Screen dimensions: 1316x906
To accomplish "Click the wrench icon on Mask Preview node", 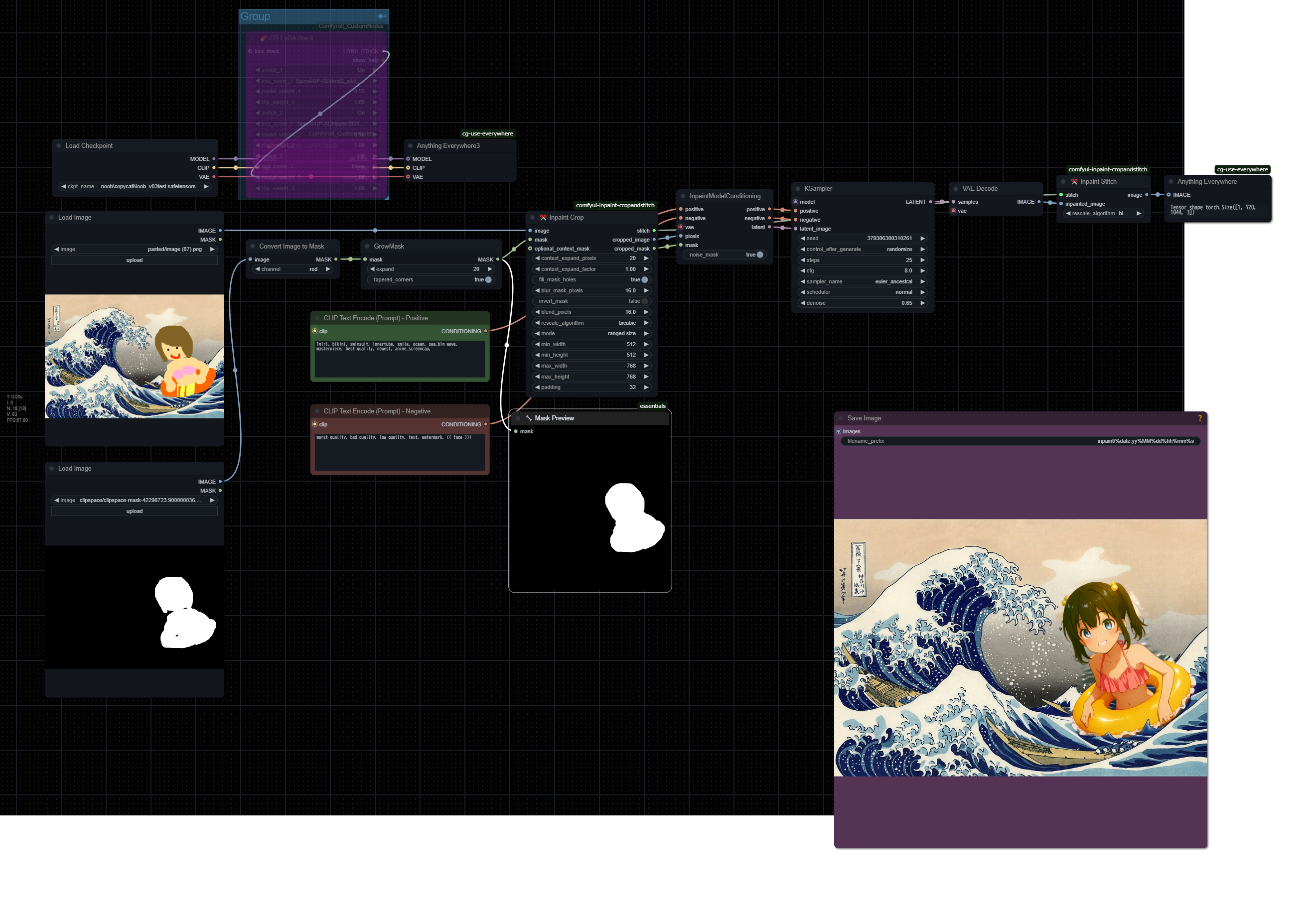I will tap(529, 418).
